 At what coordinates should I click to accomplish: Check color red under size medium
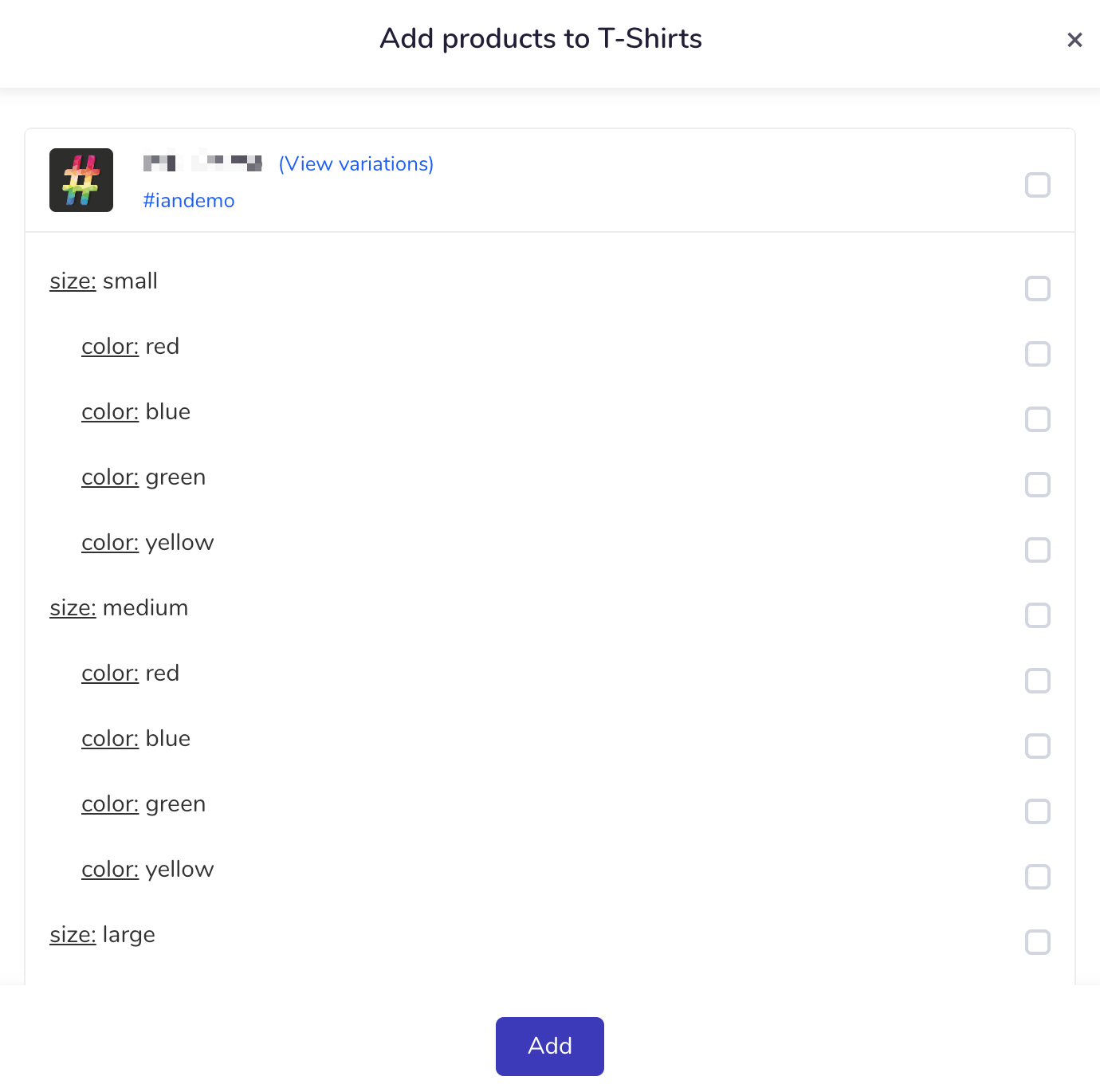[1038, 681]
